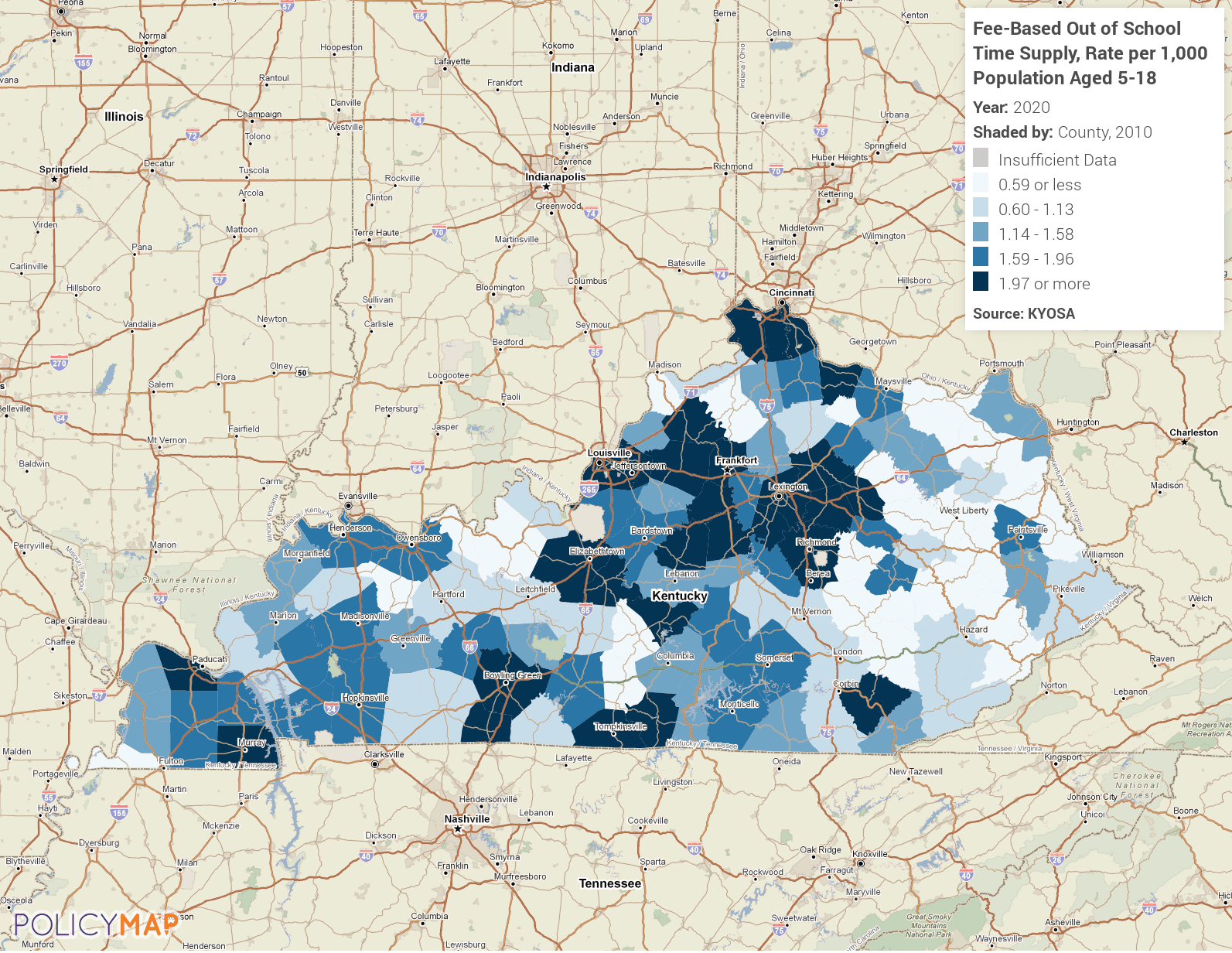Image resolution: width=1232 pixels, height=953 pixels.
Task: Click the Paintsville city label
Action: click(1028, 530)
